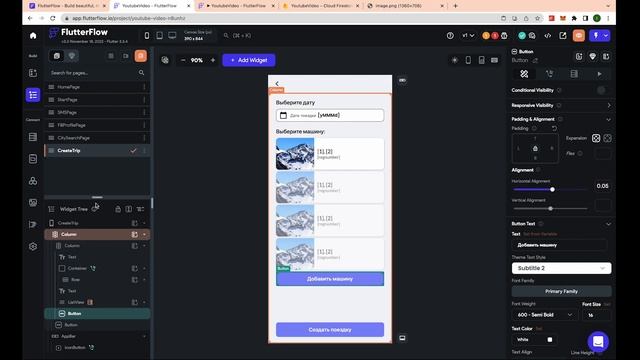640x360 pixels.
Task: Select the Button row highlighted in Widget Tree
Action: [x=97, y=313]
